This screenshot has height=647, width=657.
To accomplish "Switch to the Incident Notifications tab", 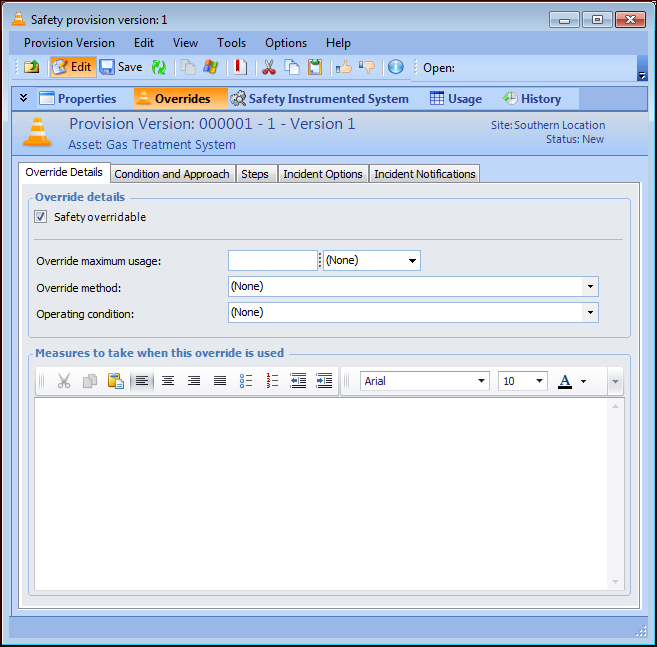I will pyautogui.click(x=424, y=174).
